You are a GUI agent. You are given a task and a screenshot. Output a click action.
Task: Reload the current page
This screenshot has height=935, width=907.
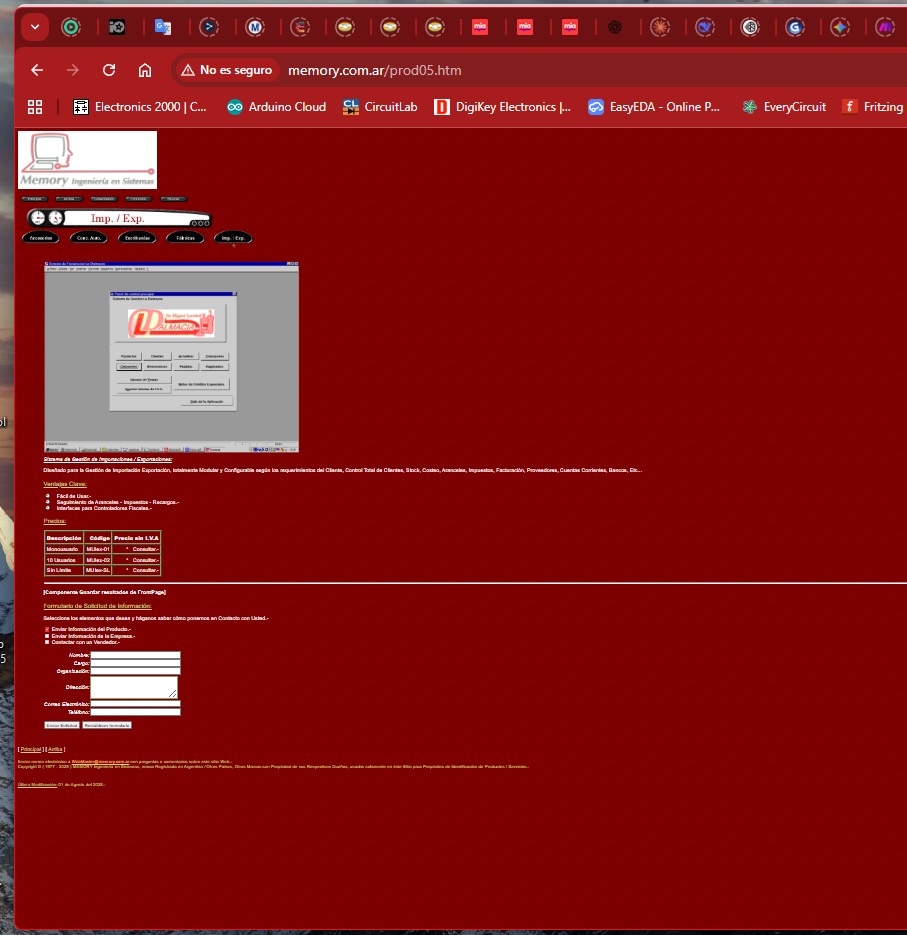click(x=109, y=70)
